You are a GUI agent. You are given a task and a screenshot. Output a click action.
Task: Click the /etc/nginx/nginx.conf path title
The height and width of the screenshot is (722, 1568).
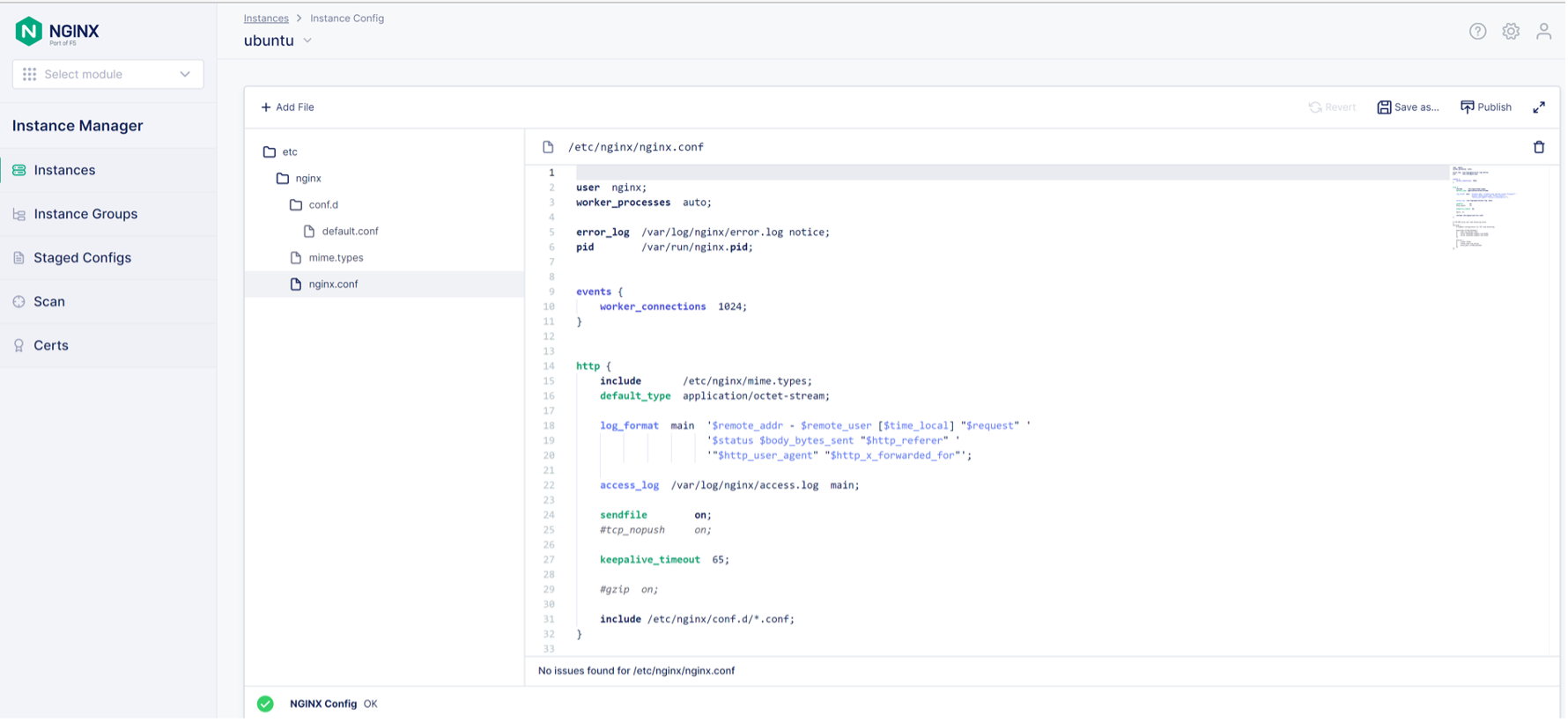(635, 148)
